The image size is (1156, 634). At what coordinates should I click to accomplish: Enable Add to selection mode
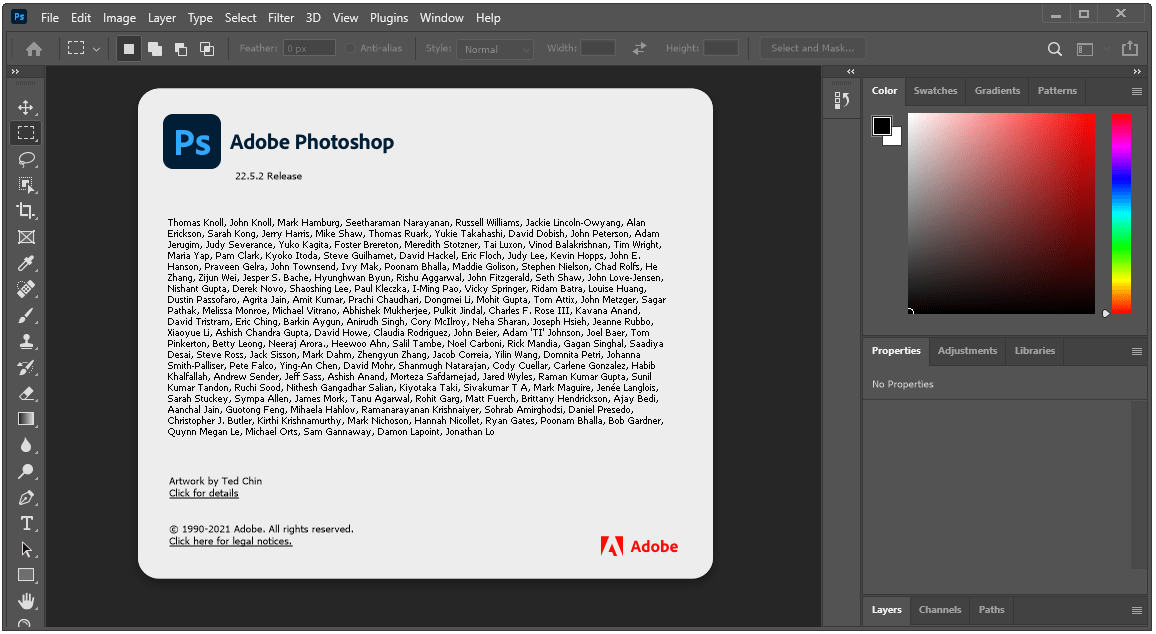point(155,48)
